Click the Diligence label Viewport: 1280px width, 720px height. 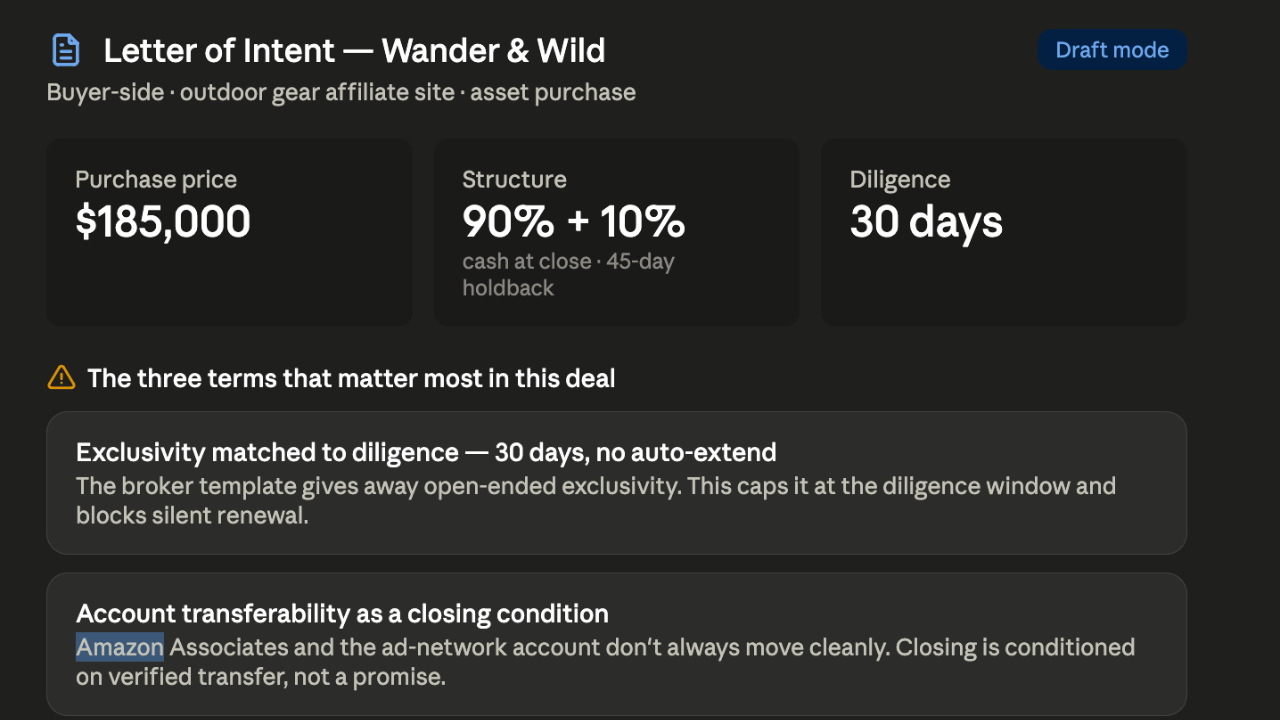pos(900,180)
